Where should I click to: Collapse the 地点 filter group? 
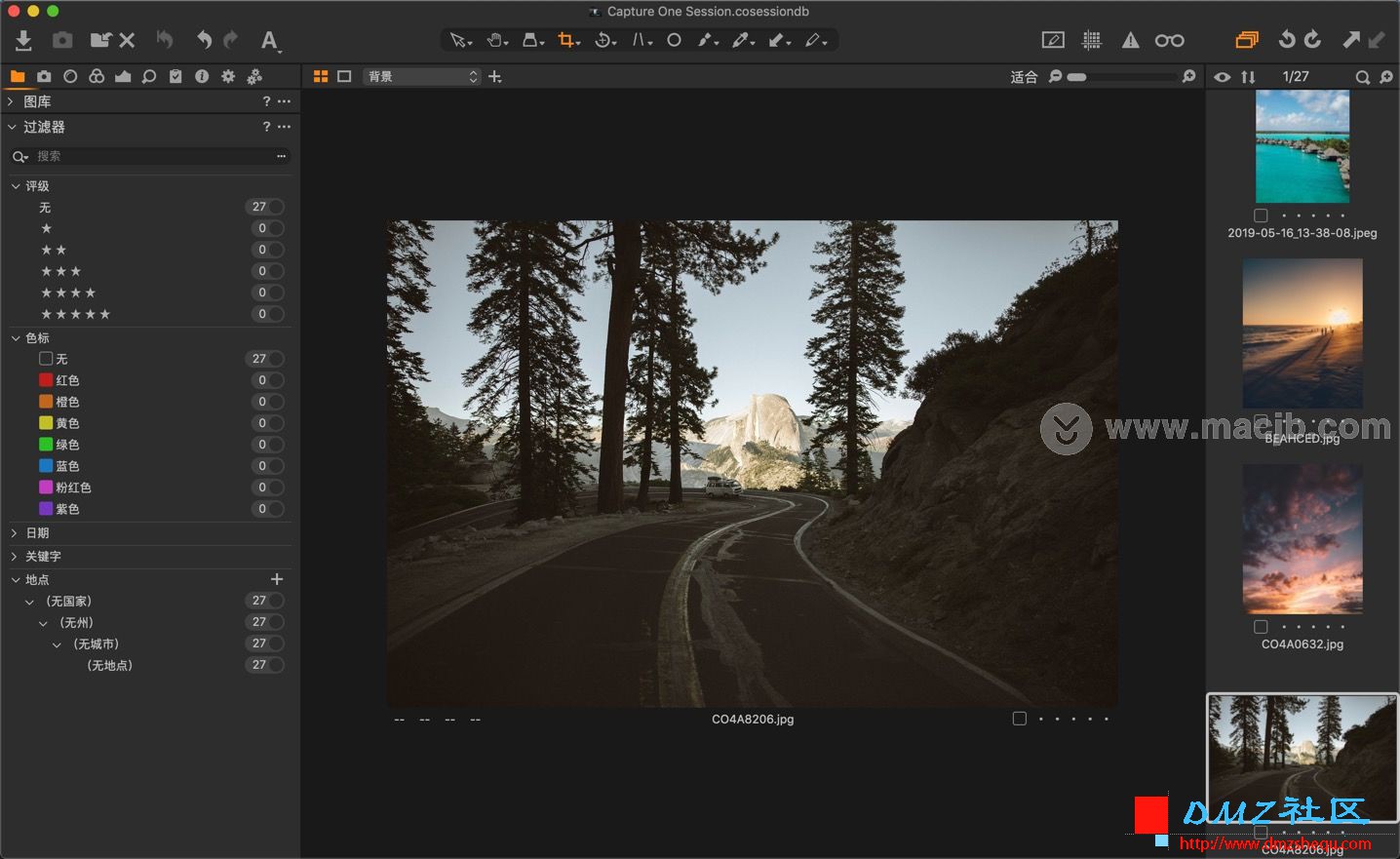point(16,580)
